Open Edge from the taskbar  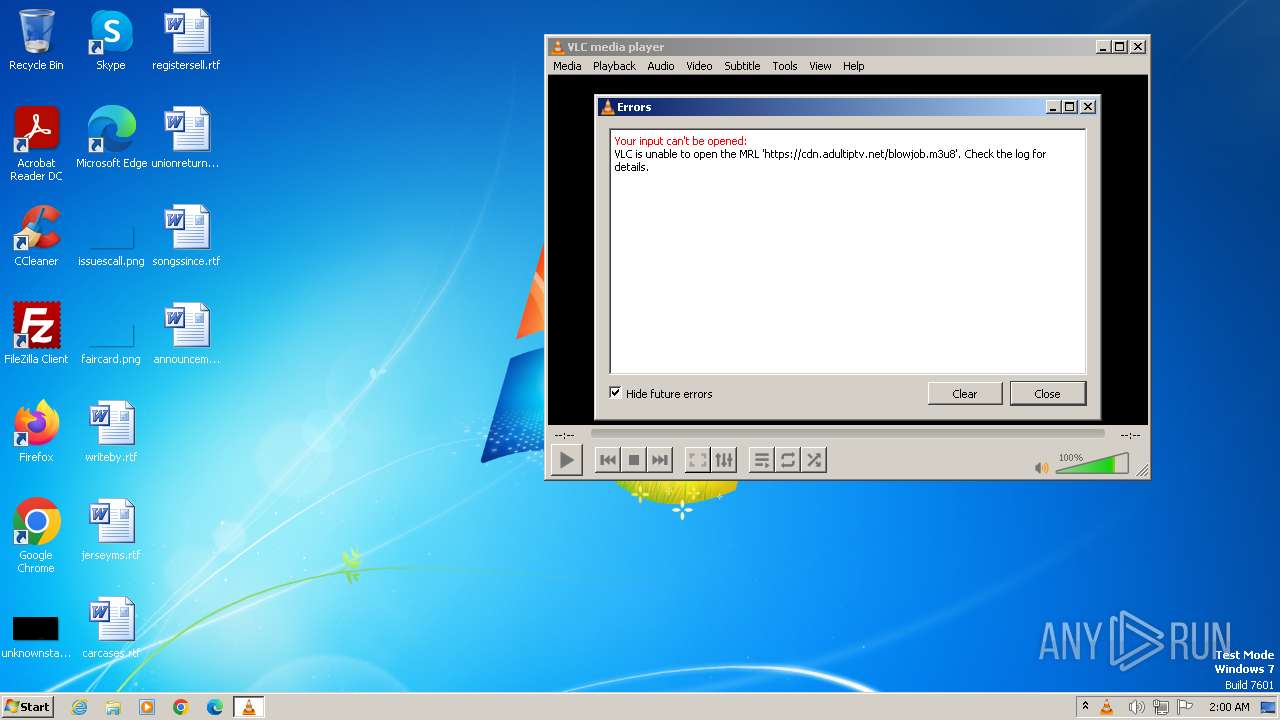point(215,707)
